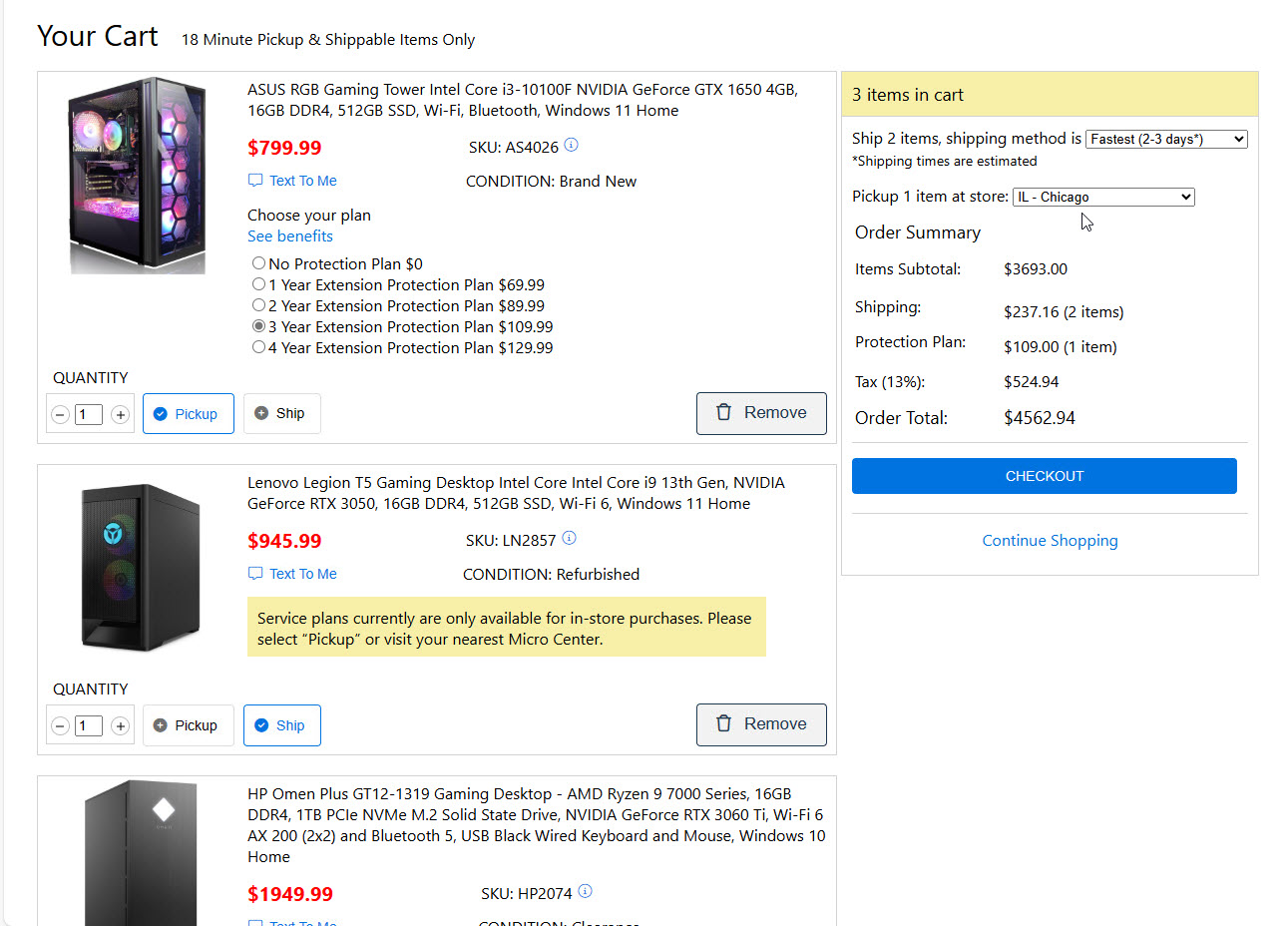The image size is (1288, 926).
Task: Select 4 Year Extension Protection Plan $129.99
Action: [258, 347]
